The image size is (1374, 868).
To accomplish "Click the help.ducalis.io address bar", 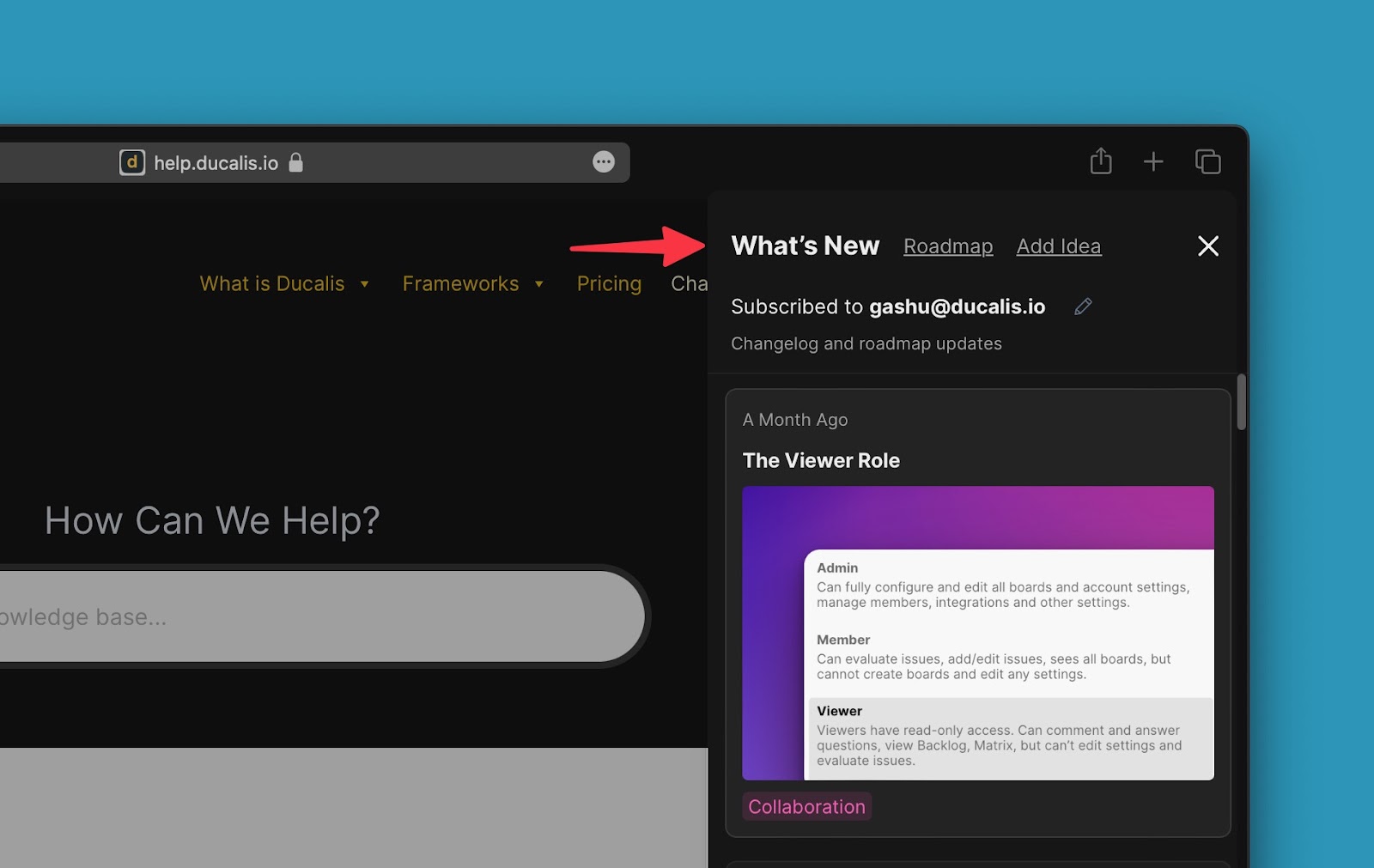I will 215,162.
